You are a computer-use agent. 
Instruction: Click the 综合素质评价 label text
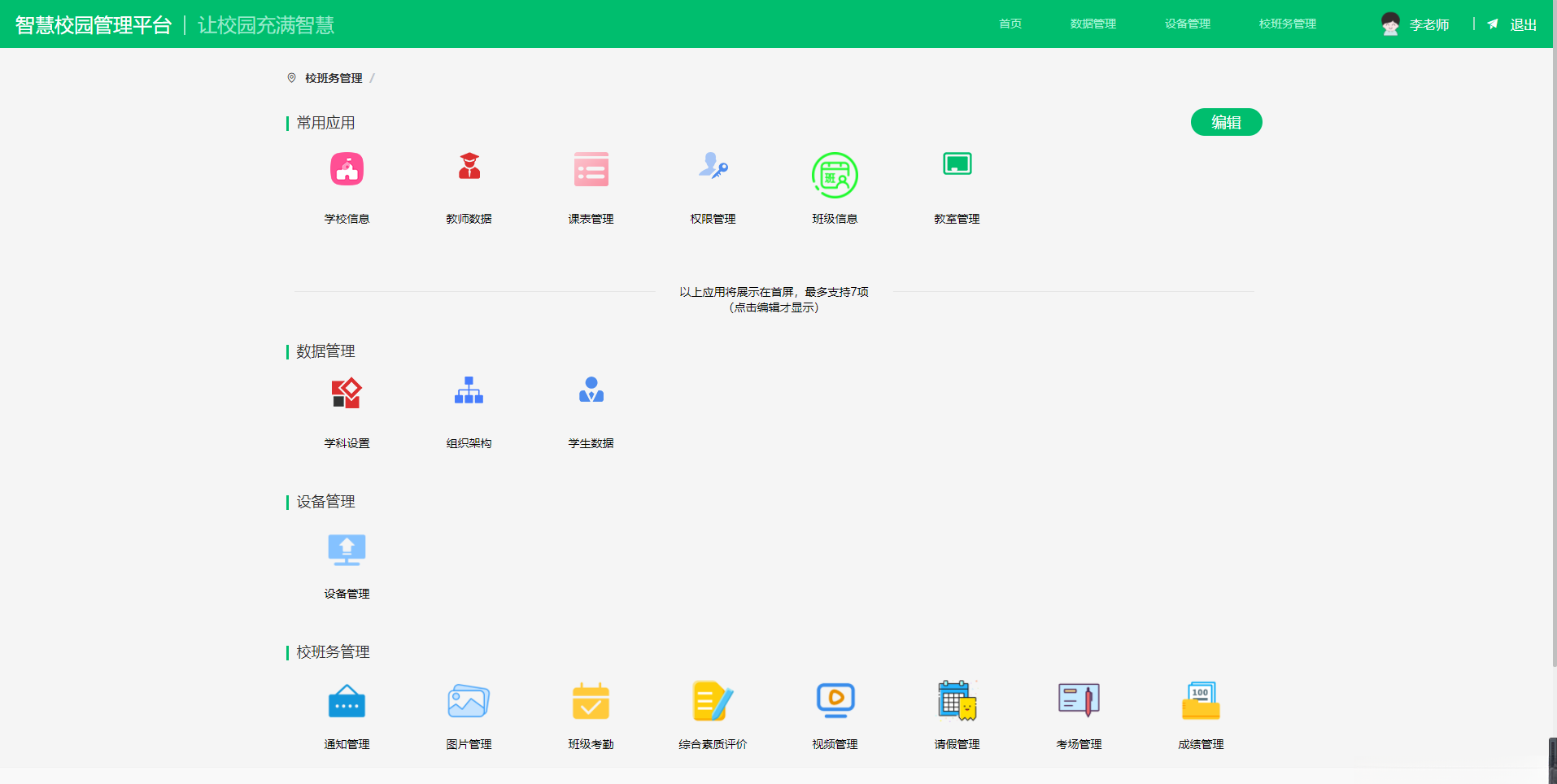pos(713,744)
